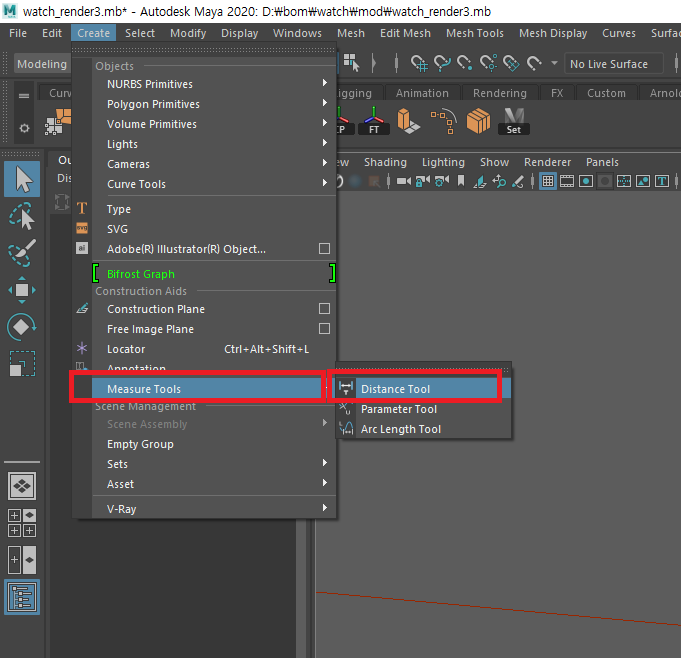Image resolution: width=681 pixels, height=658 pixels.
Task: Click the FT freeze transform shelf icon
Action: (x=374, y=121)
